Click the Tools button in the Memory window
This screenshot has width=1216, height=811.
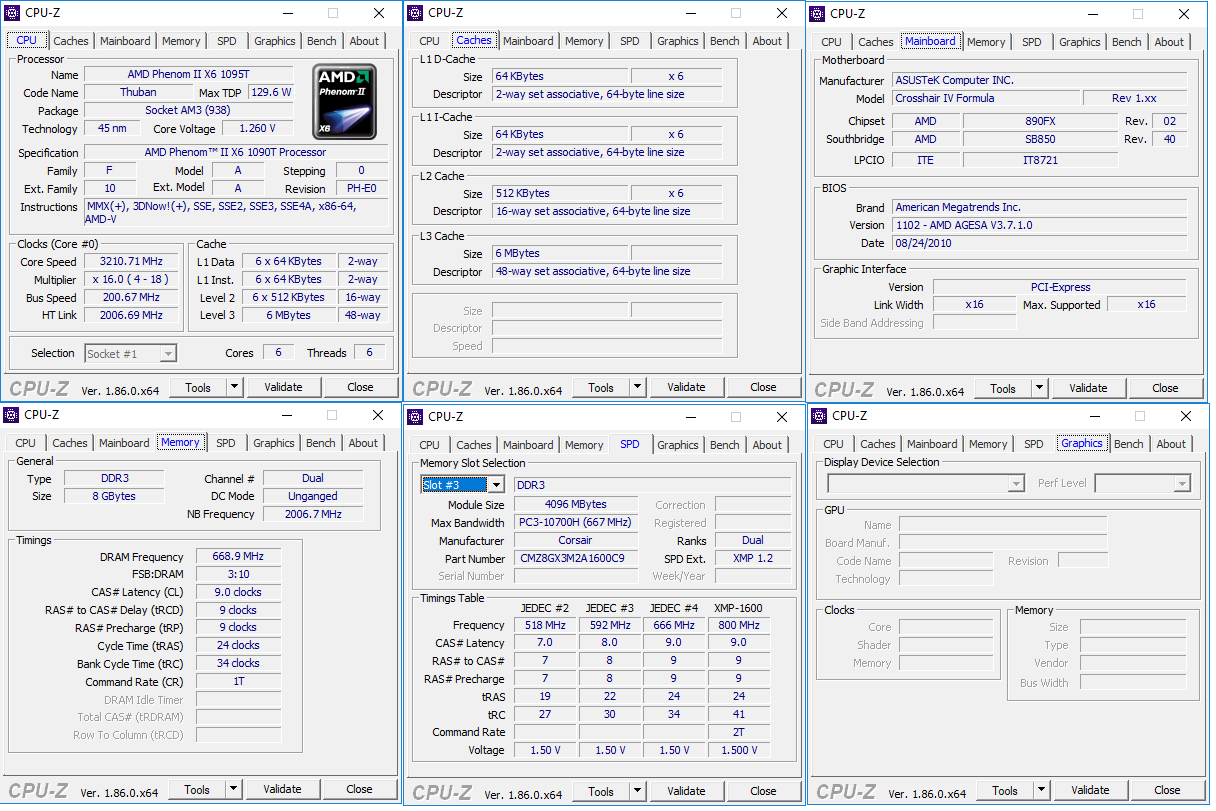pos(197,789)
